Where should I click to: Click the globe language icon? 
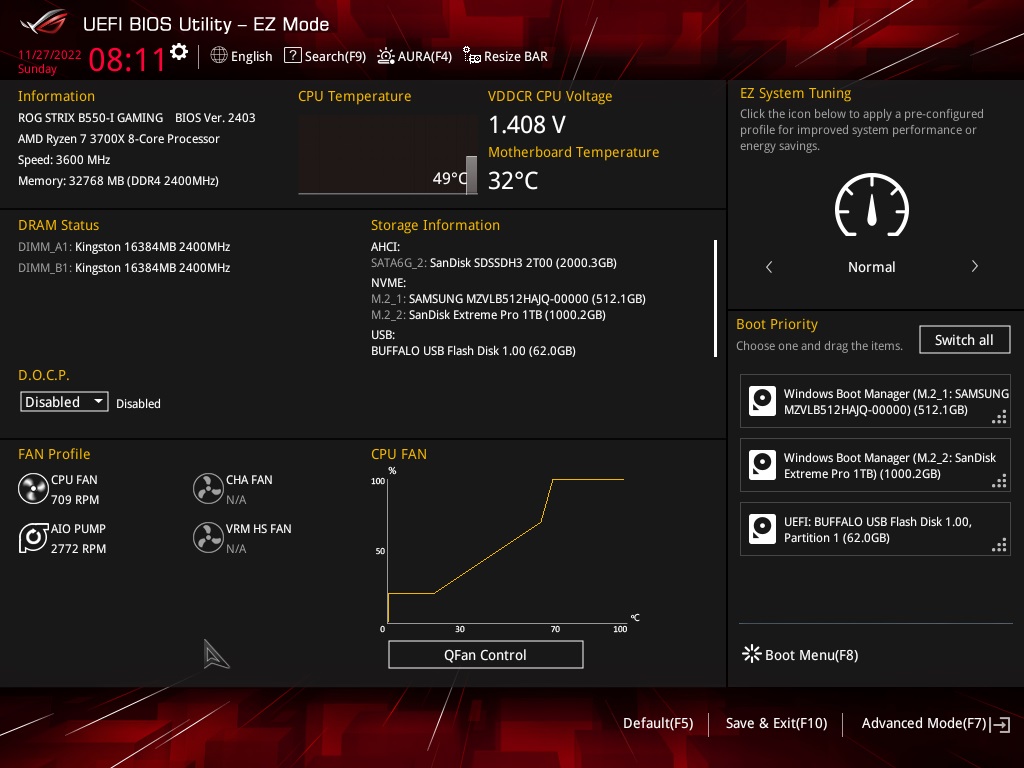pos(219,56)
